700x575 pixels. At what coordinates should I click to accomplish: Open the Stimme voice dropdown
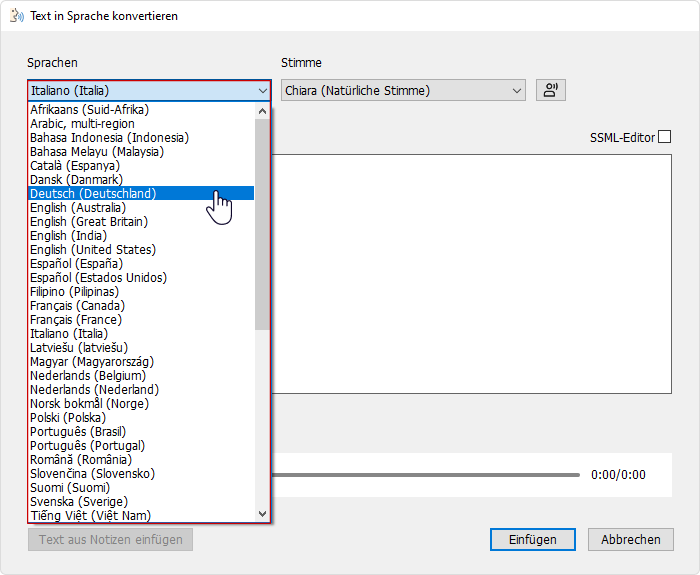pos(403,91)
